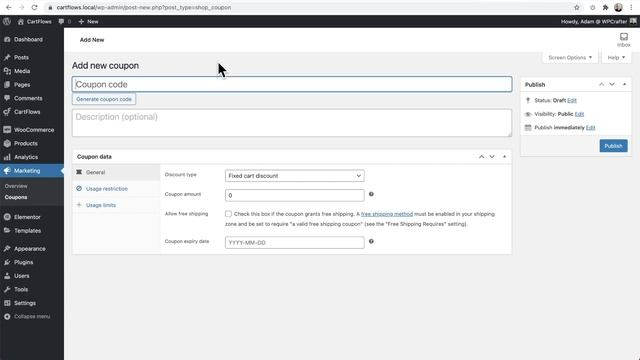Open the Dashboard icon in sidebar
This screenshot has height=360, width=640.
7,40
